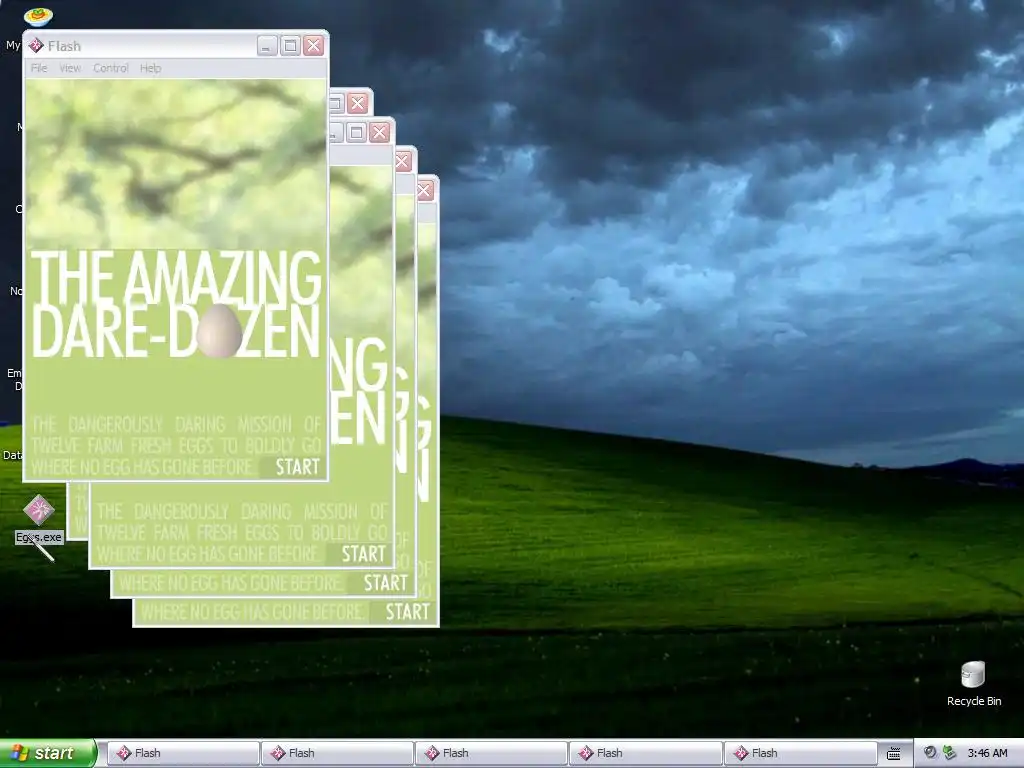Close the Flash window directly behind the front one
The height and width of the screenshot is (768, 1024).
point(357,103)
